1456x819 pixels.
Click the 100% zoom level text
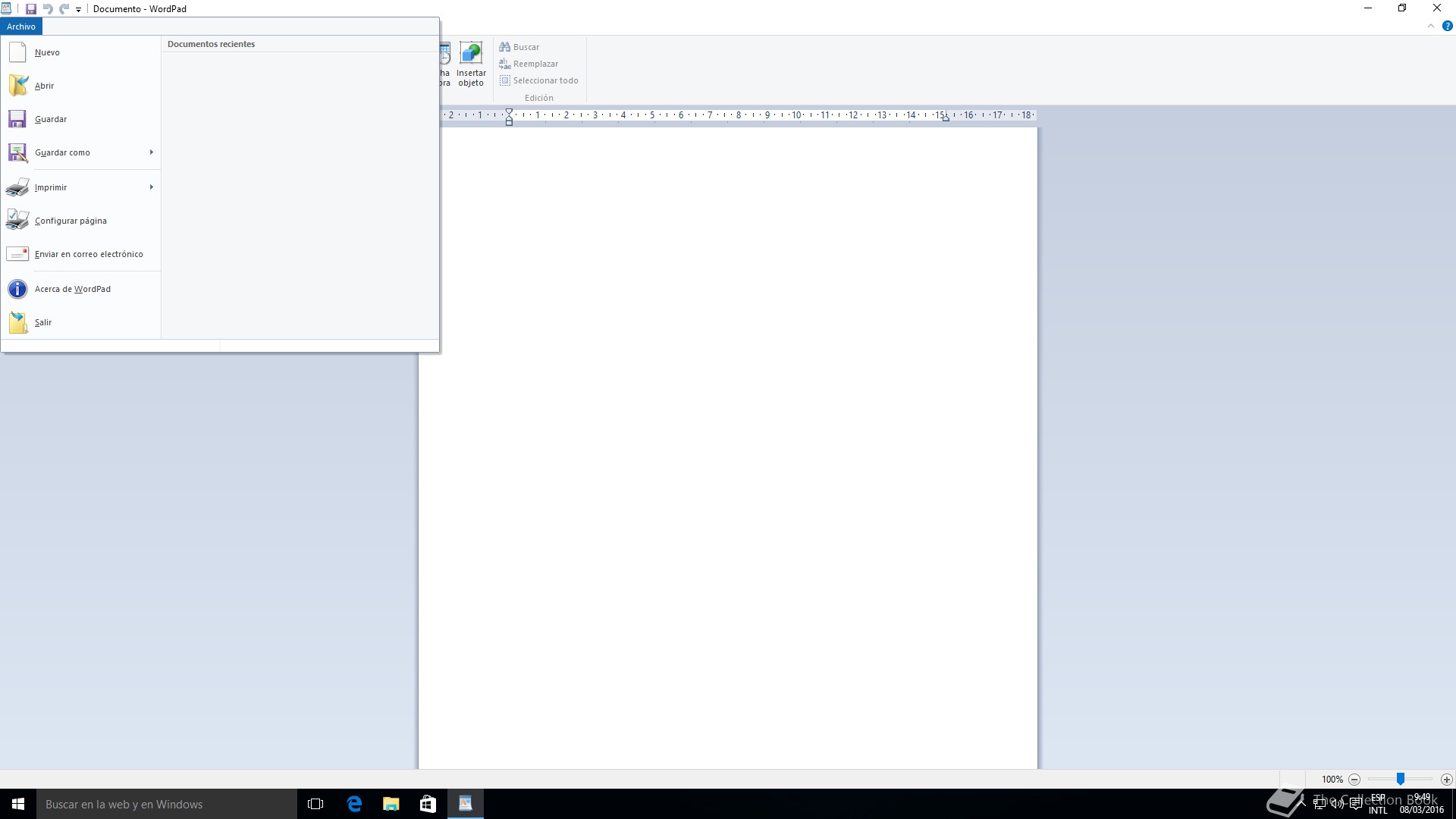click(1332, 780)
